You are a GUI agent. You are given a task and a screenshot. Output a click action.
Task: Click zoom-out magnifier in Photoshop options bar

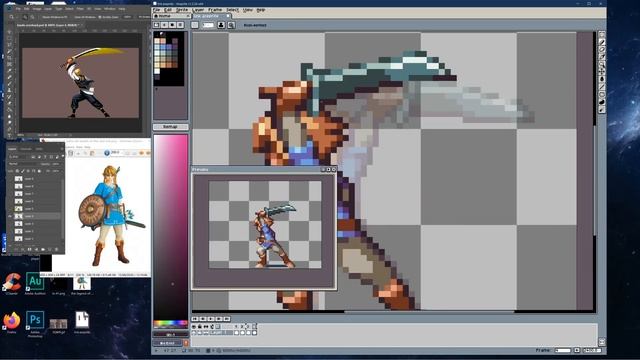32,17
